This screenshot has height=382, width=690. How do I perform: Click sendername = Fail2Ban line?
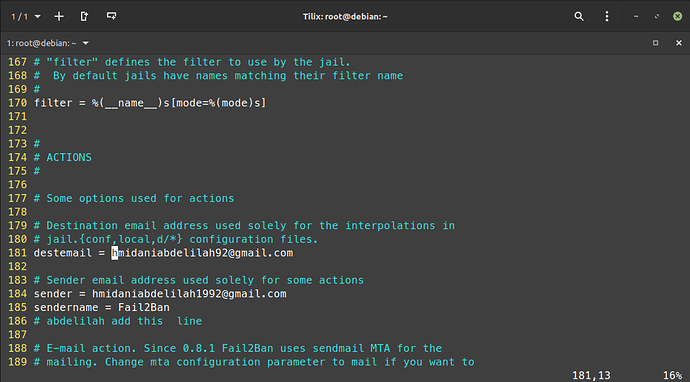coord(102,308)
